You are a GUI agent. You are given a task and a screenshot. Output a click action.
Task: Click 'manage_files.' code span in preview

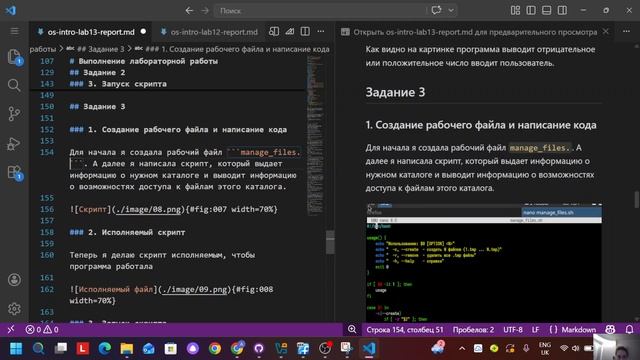539,148
